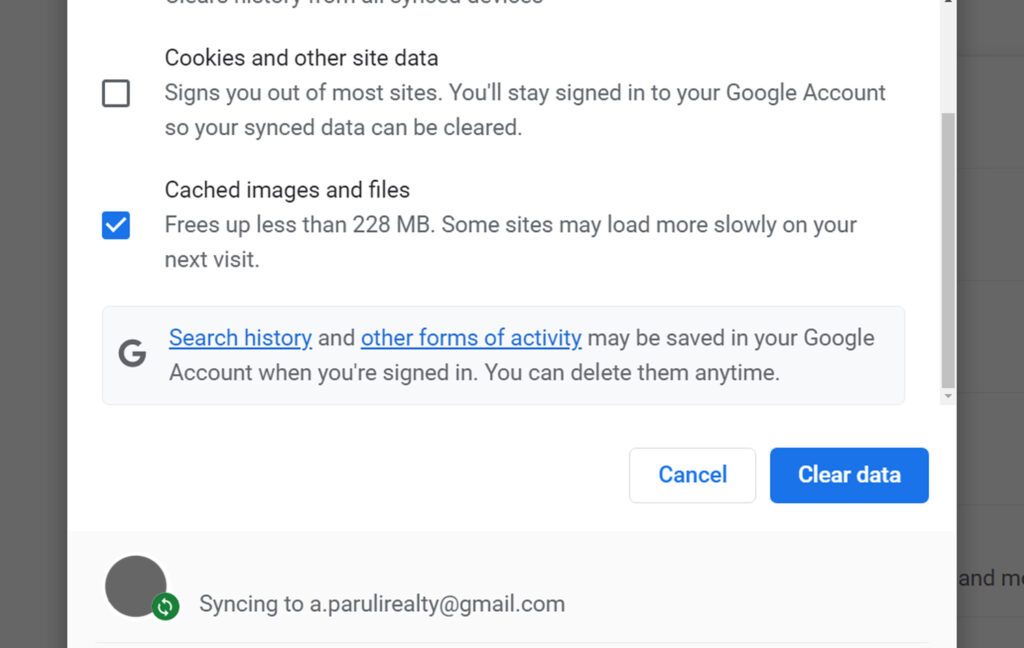Cancel the clear browsing data dialog
This screenshot has width=1024, height=648.
(x=692, y=475)
